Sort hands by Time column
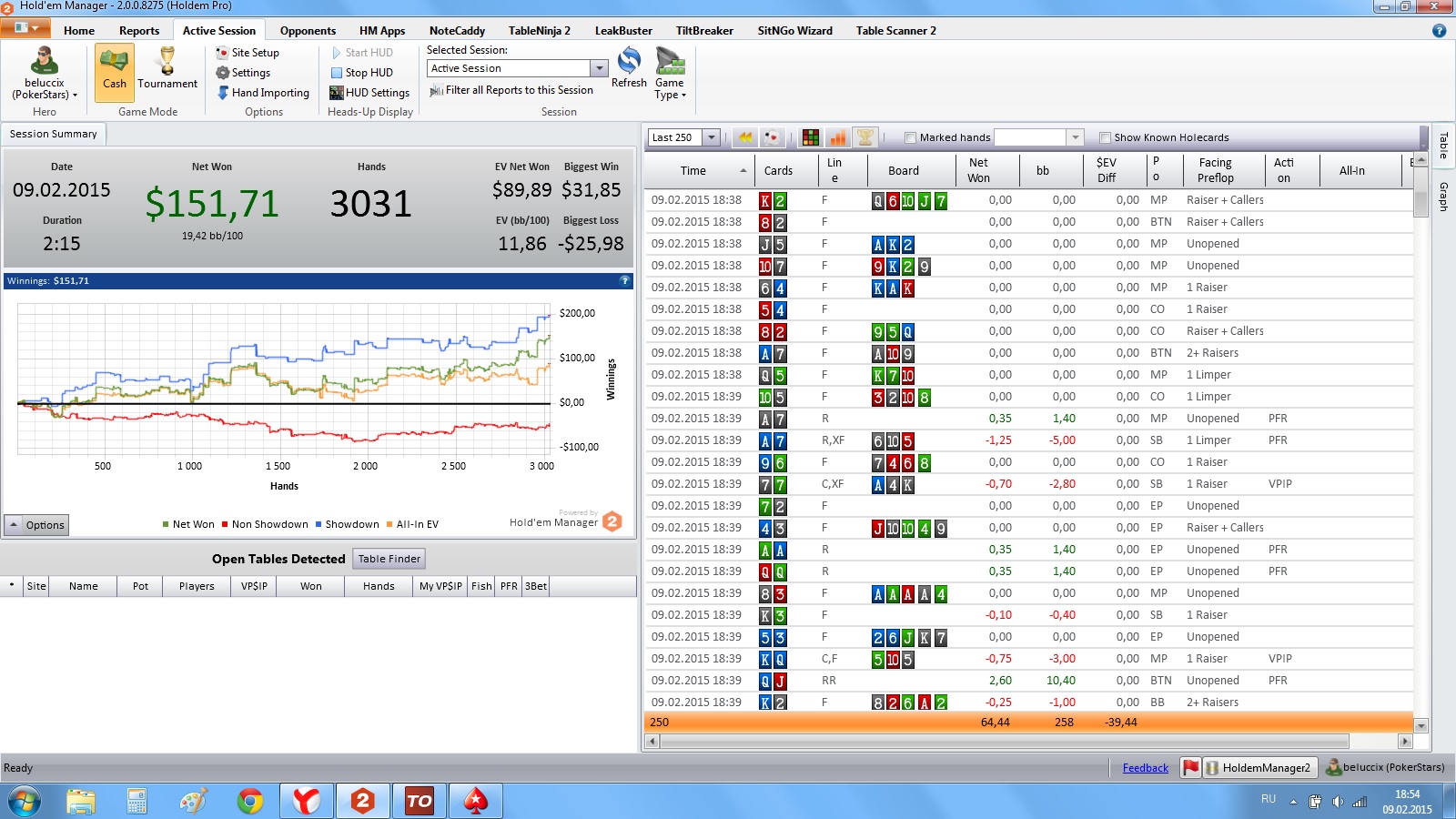This screenshot has width=1456, height=819. [x=698, y=170]
